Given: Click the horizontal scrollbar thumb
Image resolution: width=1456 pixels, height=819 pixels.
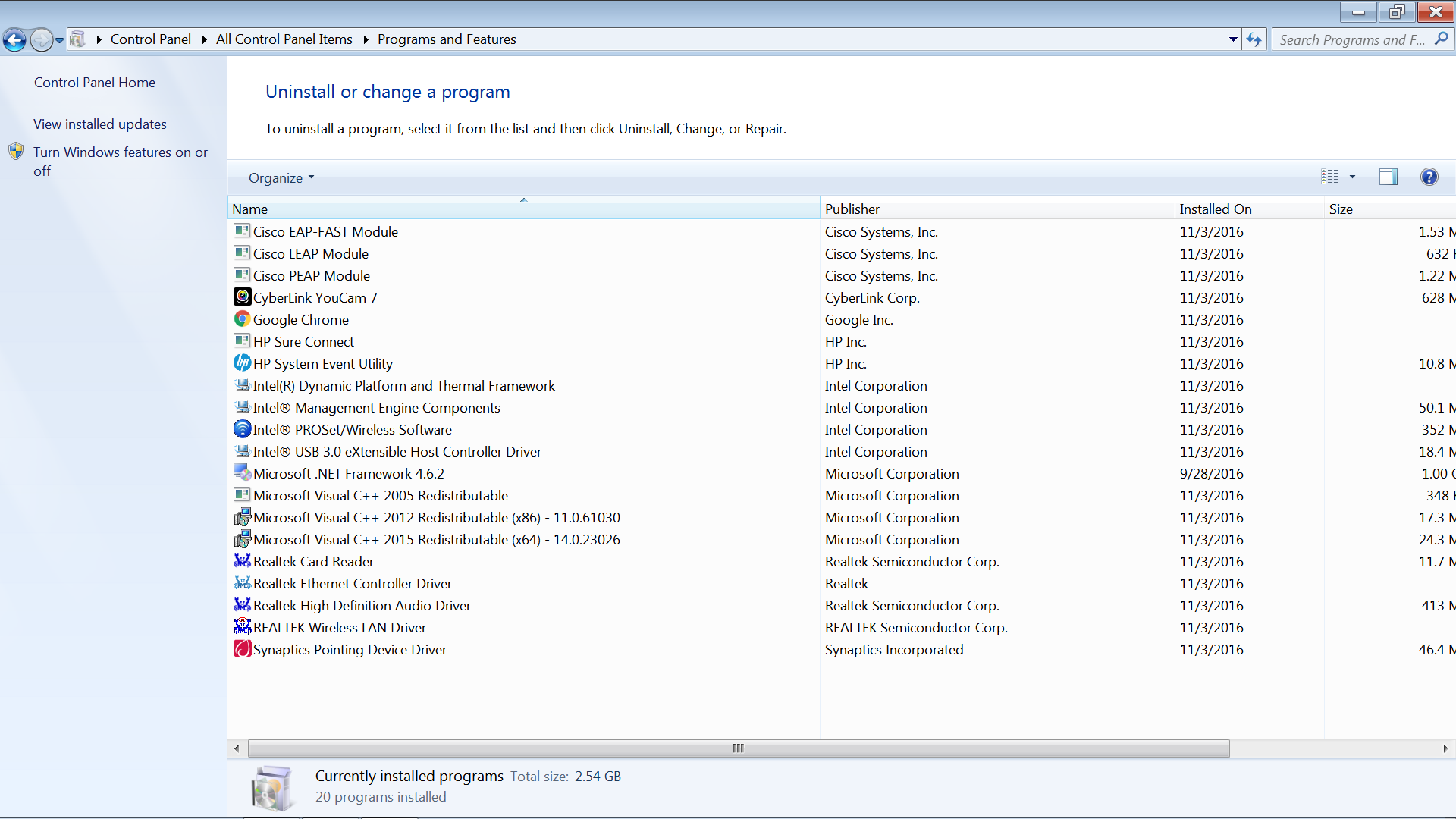Looking at the screenshot, I should point(738,748).
